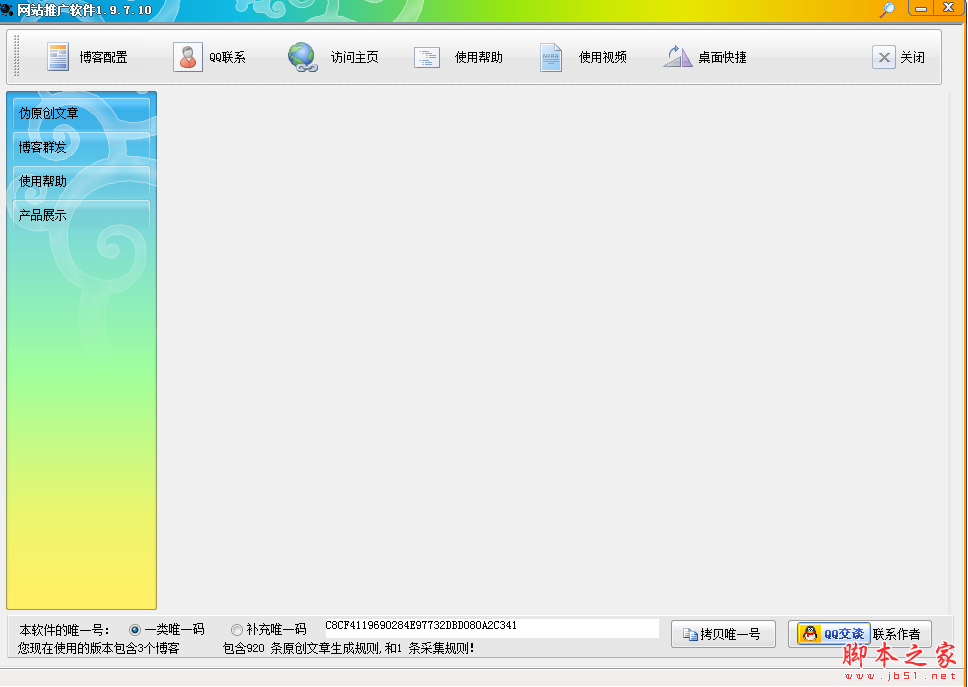Open the 伪原创文章 sidebar item
This screenshot has height=687, width=968.
[80, 113]
